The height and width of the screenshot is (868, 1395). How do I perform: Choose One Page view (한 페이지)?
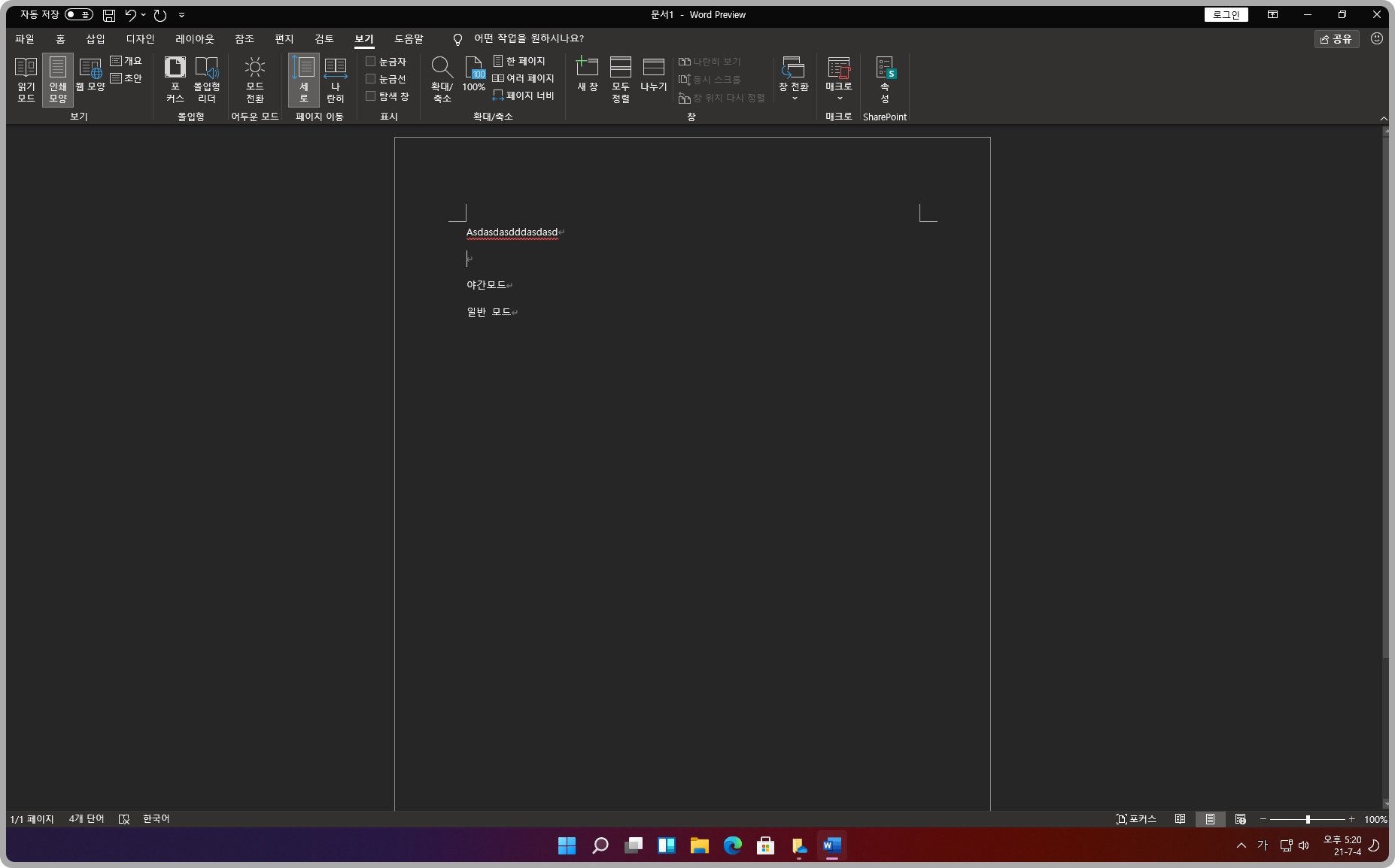click(x=519, y=61)
